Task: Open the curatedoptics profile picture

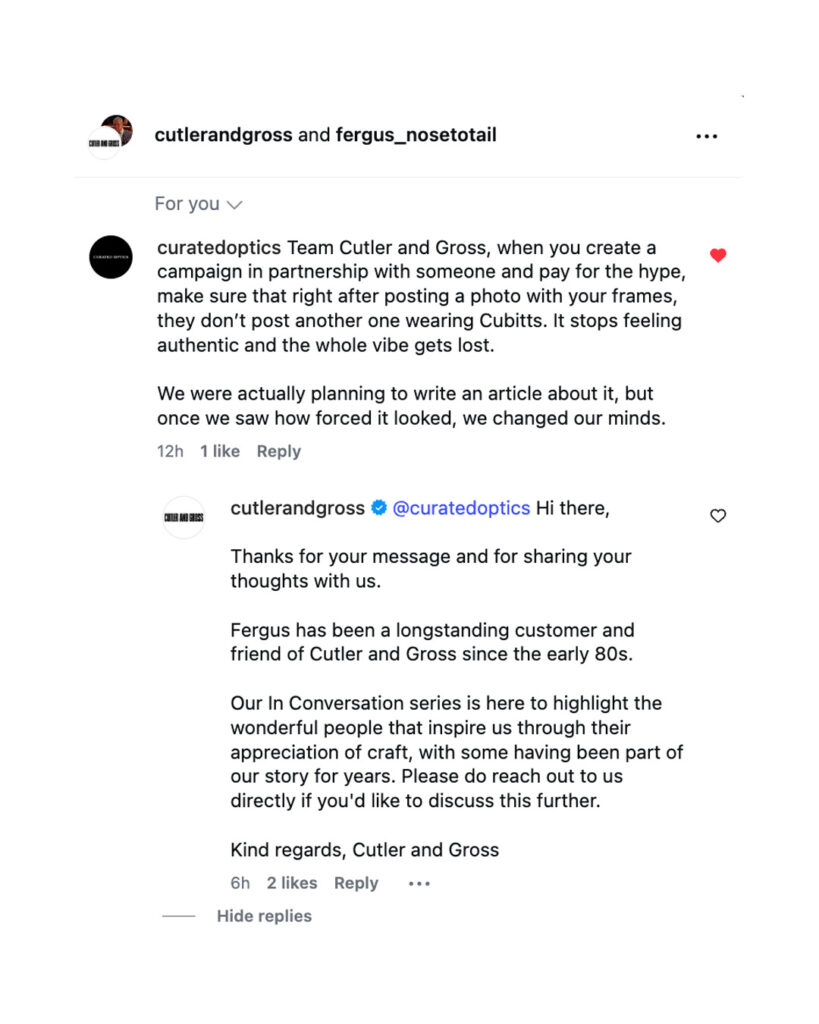Action: click(x=110, y=257)
